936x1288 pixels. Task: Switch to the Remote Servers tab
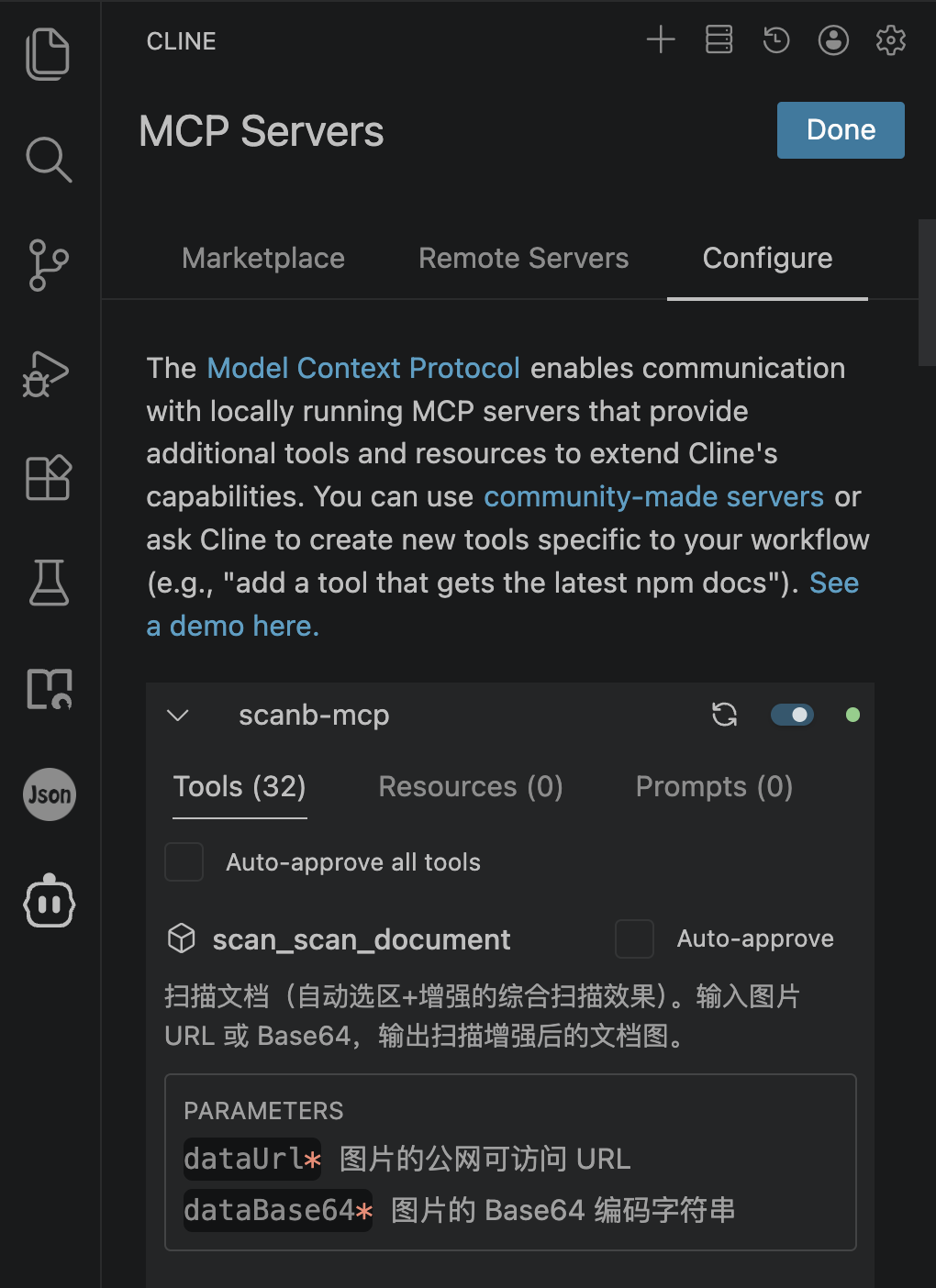pos(524,259)
